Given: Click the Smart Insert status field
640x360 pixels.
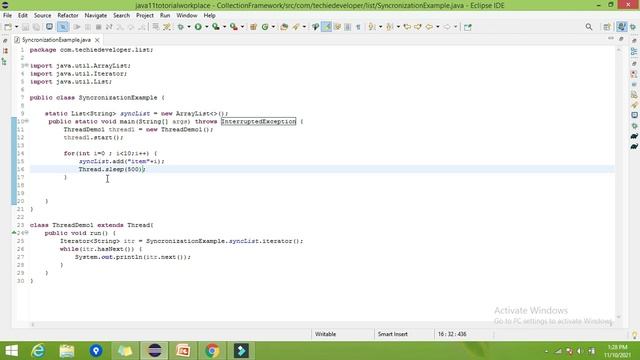Looking at the screenshot, I should tap(392, 334).
